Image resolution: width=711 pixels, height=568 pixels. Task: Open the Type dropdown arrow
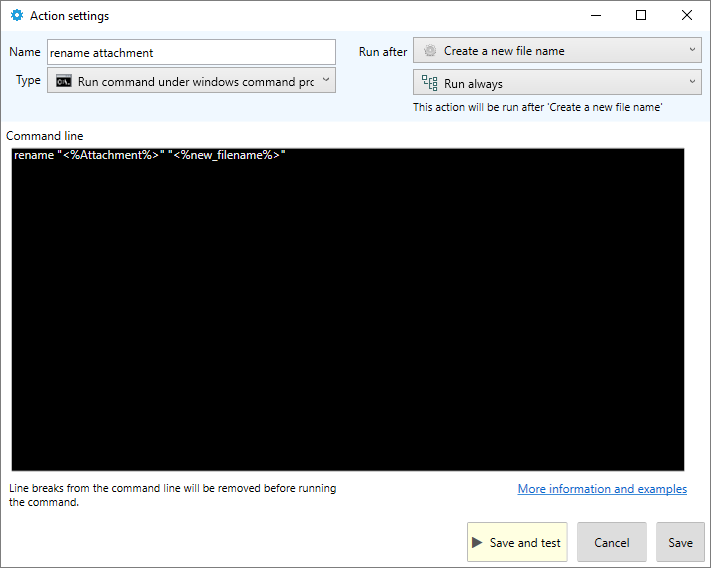click(x=326, y=80)
